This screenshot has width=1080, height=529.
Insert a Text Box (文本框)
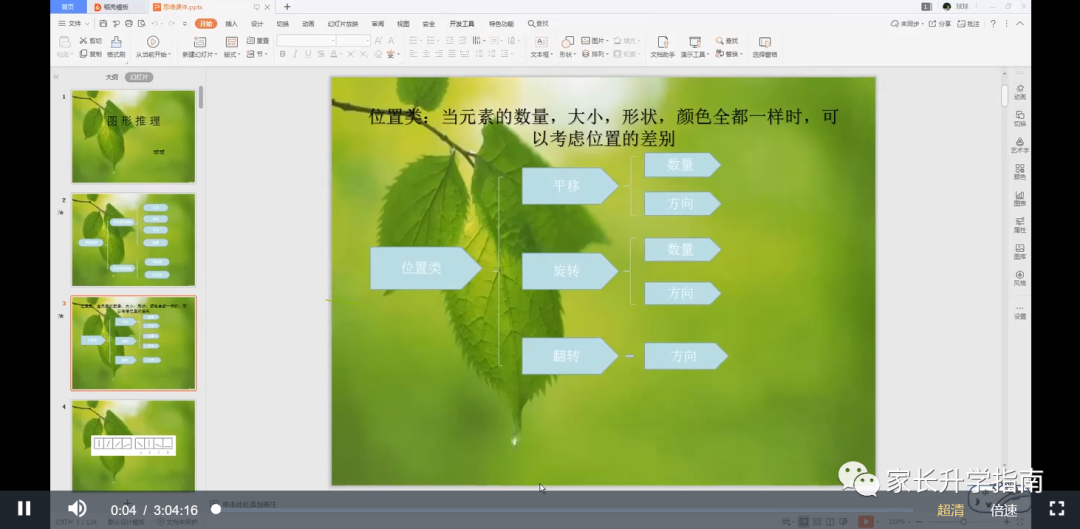pyautogui.click(x=541, y=47)
